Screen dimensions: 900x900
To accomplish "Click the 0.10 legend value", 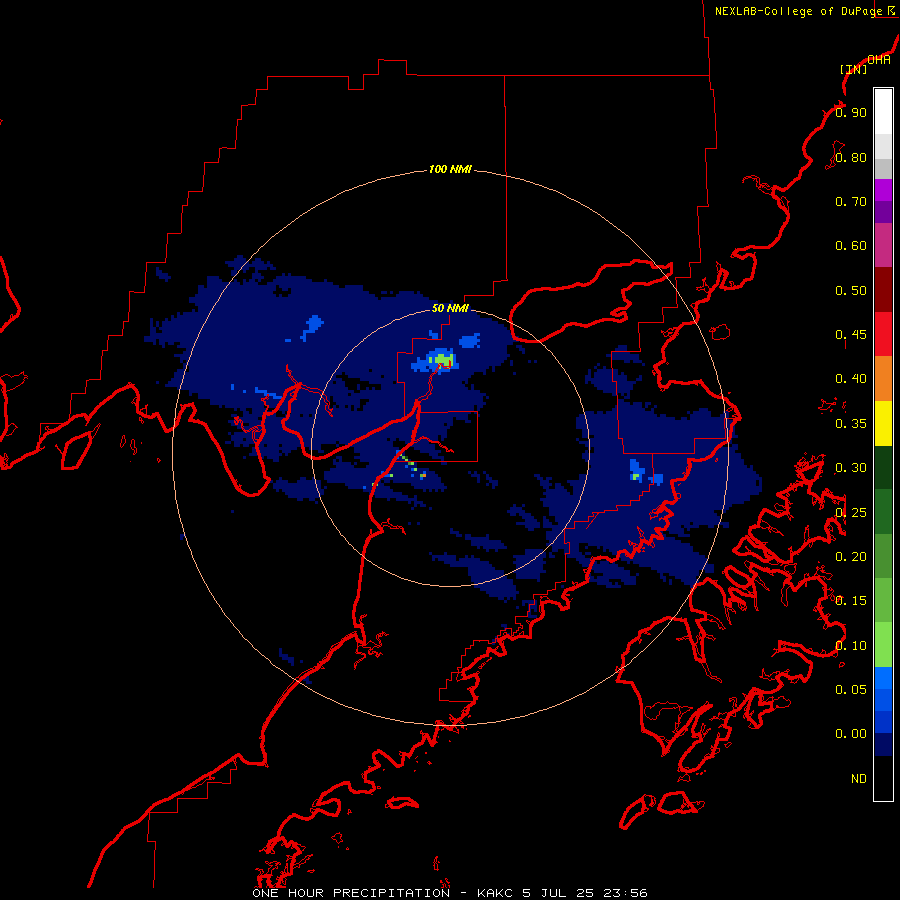I will tap(851, 646).
